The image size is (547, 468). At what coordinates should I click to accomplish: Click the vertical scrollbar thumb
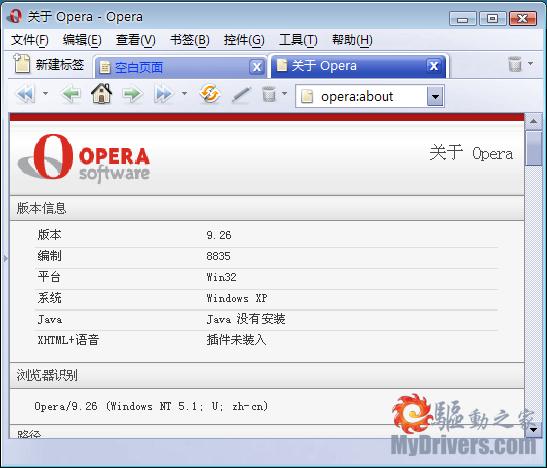pyautogui.click(x=533, y=148)
